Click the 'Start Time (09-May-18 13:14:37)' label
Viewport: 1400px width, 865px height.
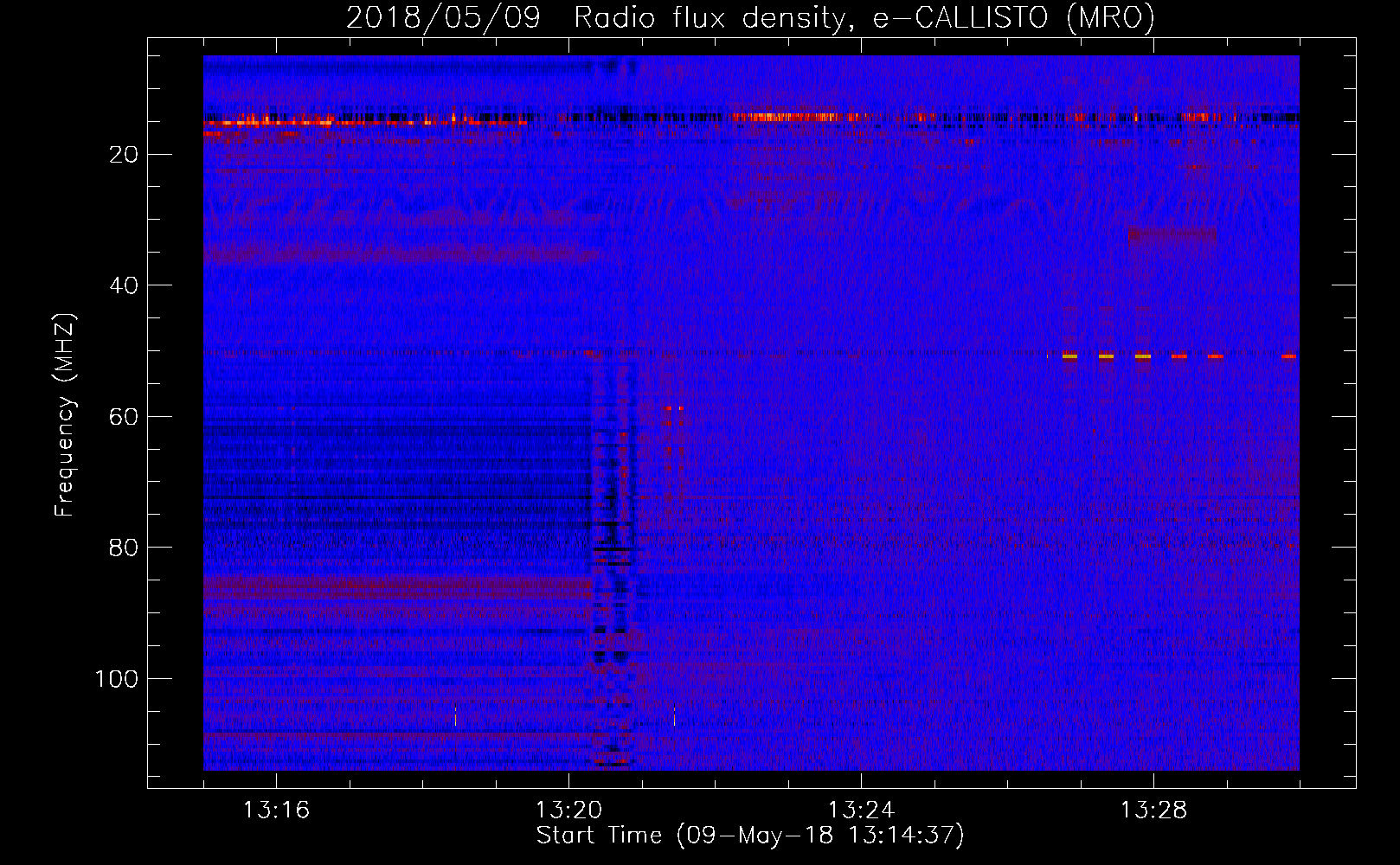750,836
